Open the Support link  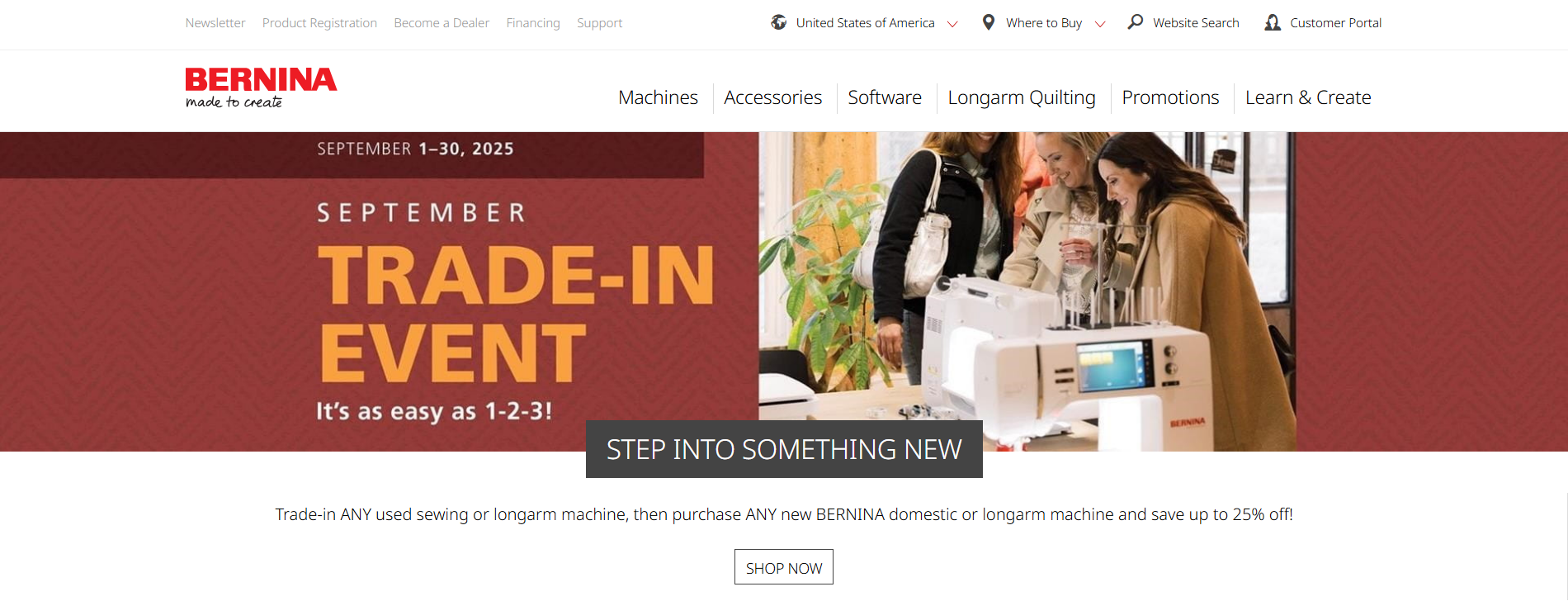pyautogui.click(x=600, y=23)
